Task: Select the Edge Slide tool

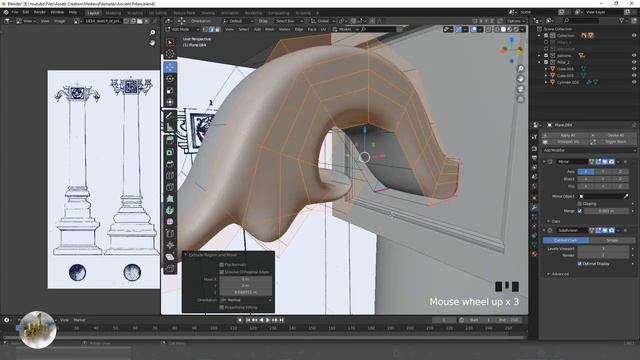Action: (x=170, y=233)
